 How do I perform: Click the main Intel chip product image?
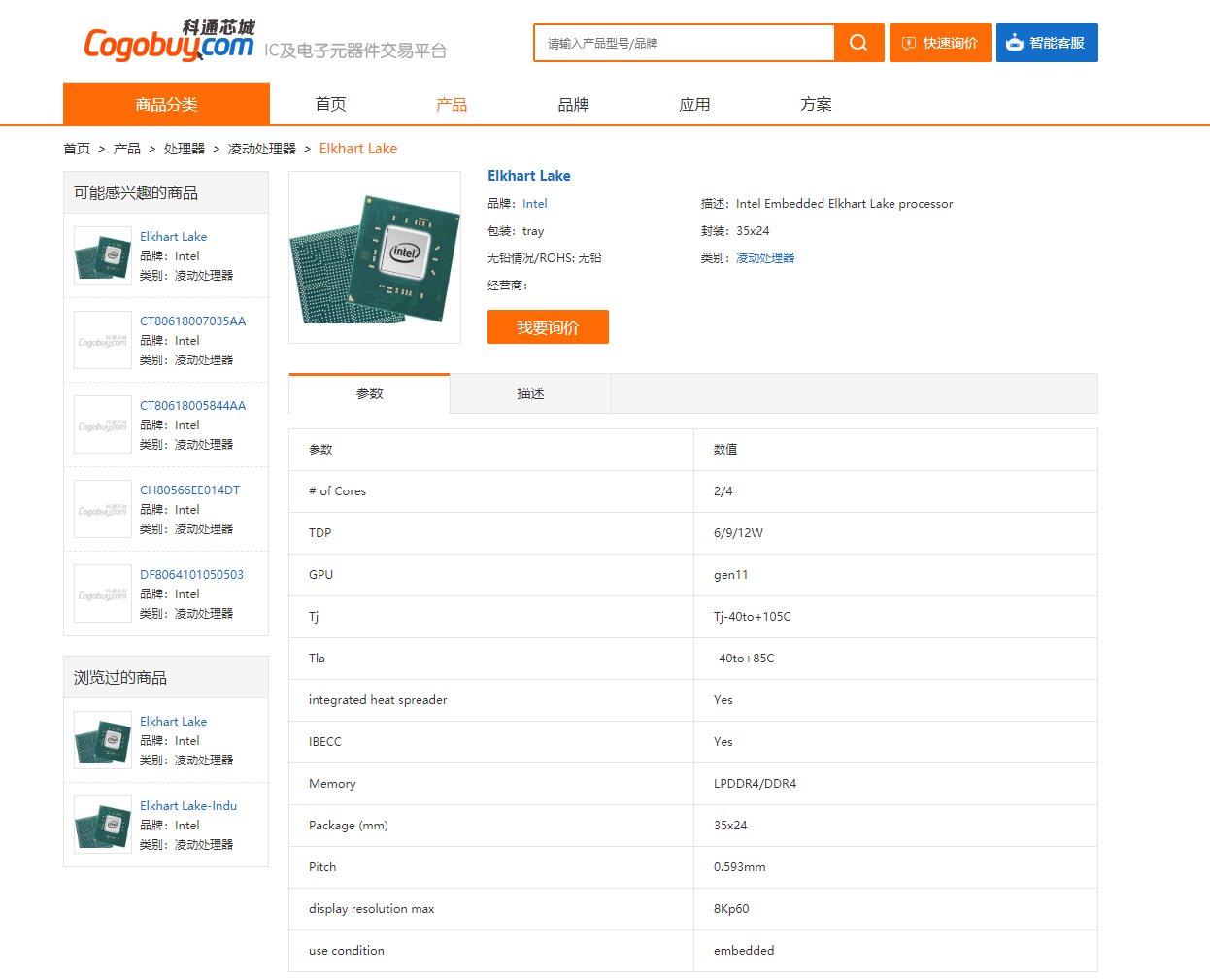[375, 257]
